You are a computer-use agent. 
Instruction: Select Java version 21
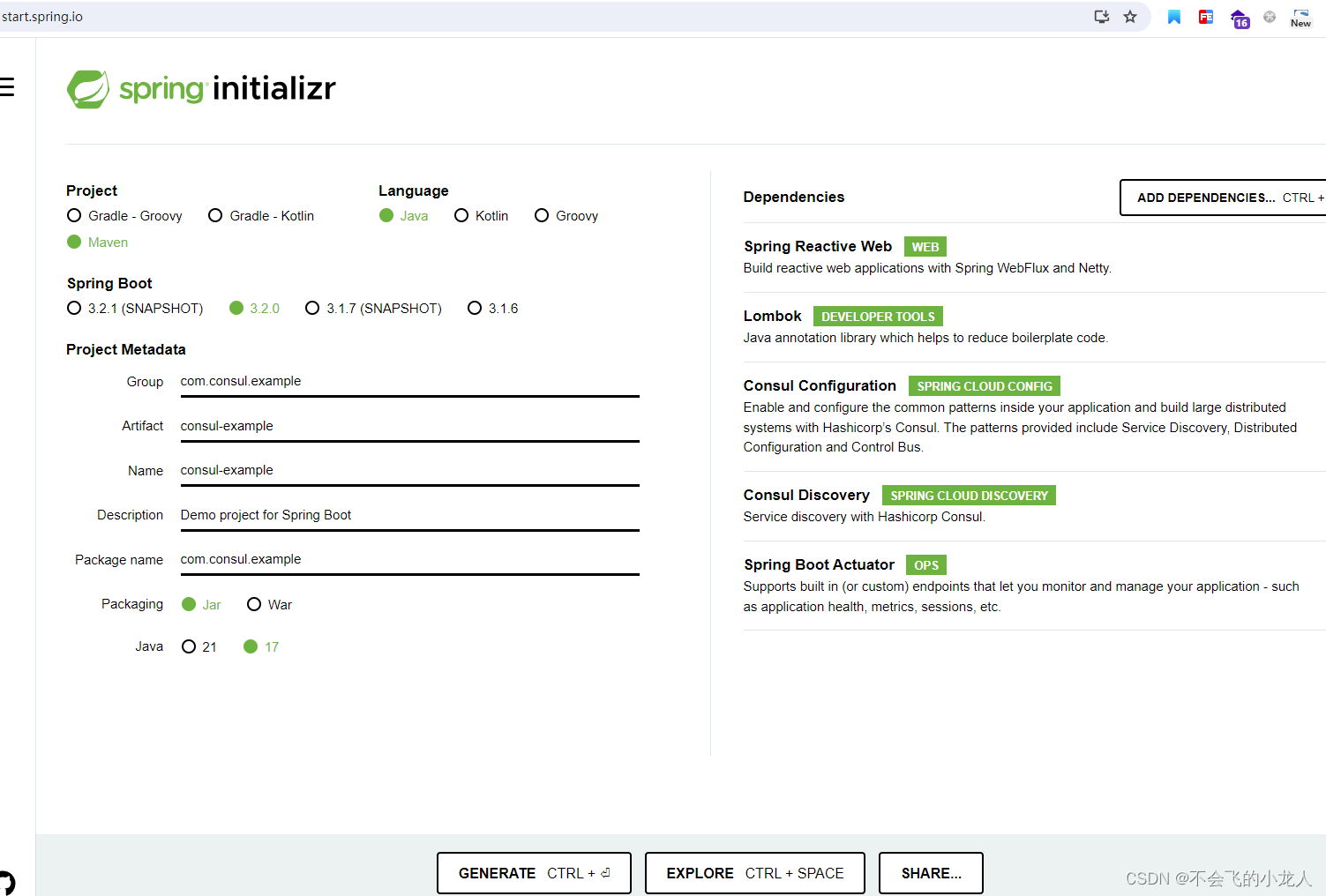199,647
